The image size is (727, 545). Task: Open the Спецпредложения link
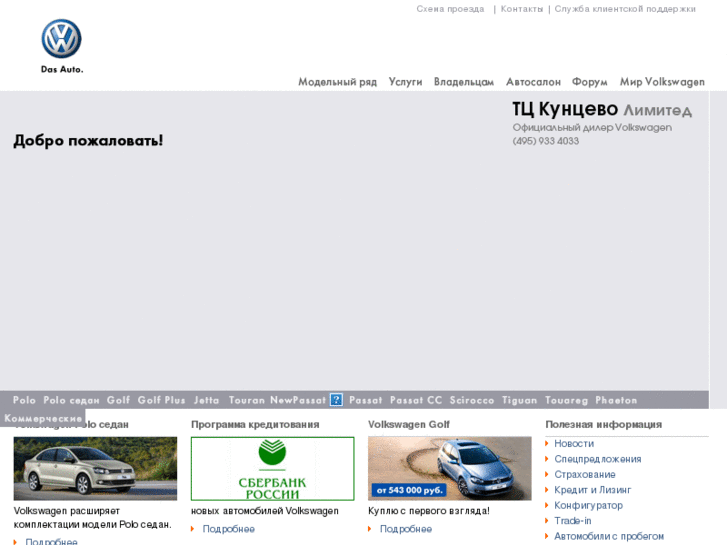point(598,459)
